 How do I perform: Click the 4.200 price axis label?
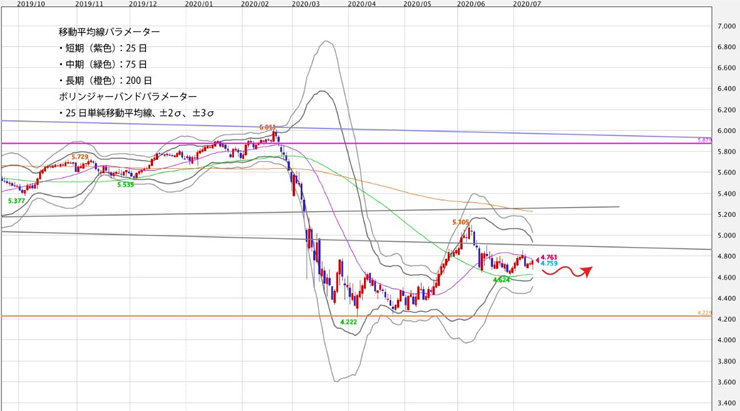coord(727,319)
